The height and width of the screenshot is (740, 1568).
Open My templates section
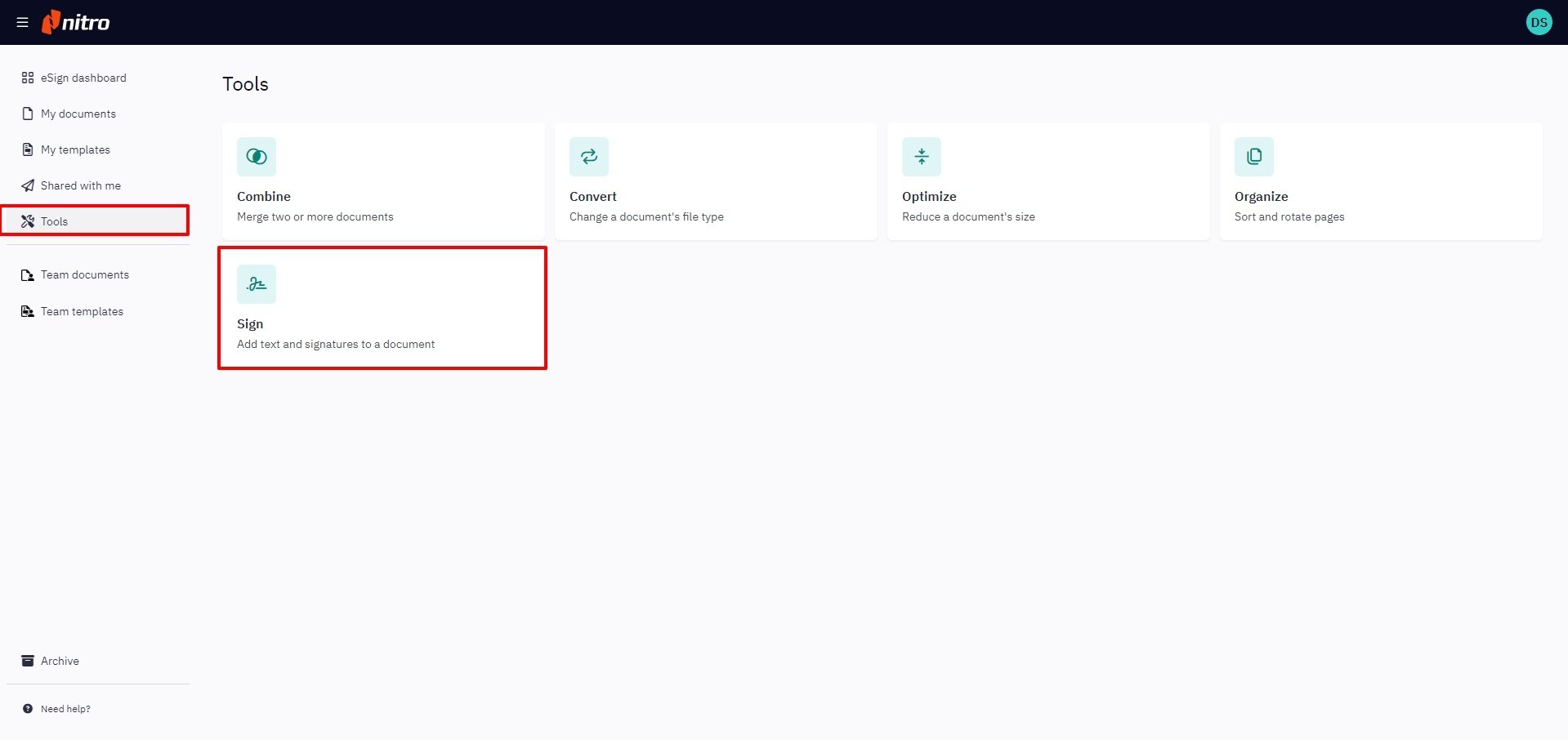(75, 149)
